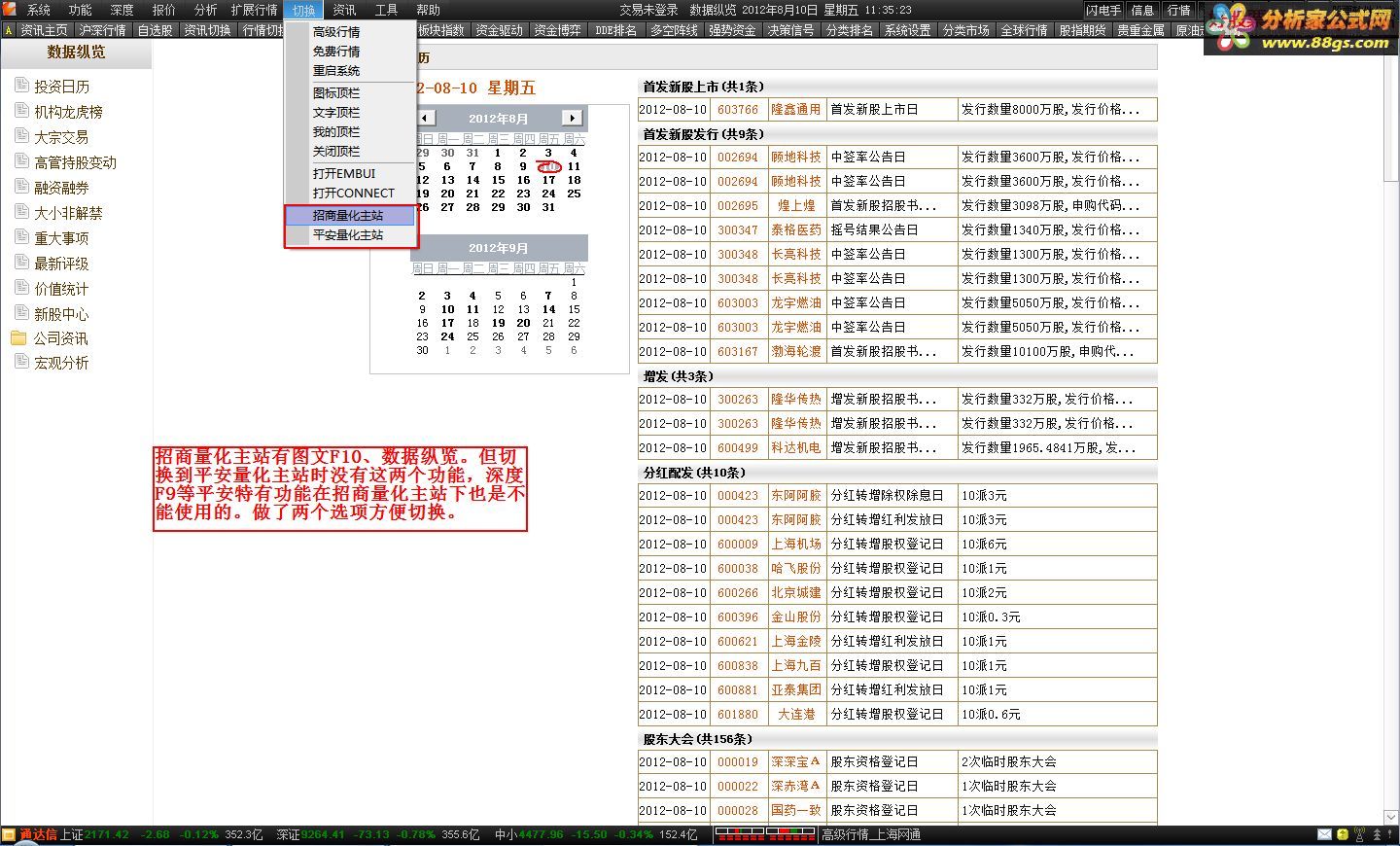
Task: Click the folder icon beside 公司资讯
Action: coord(18,337)
